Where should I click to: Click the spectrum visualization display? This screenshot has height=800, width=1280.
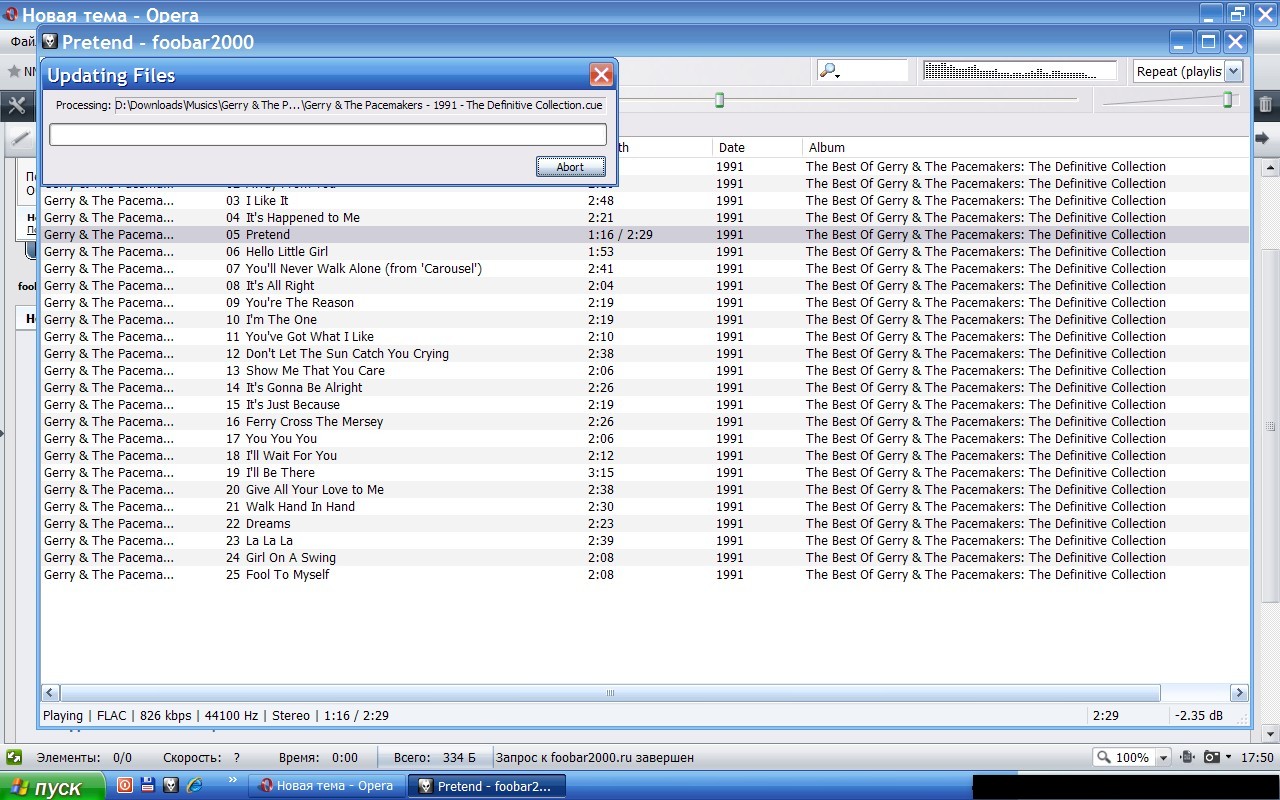(1019, 71)
